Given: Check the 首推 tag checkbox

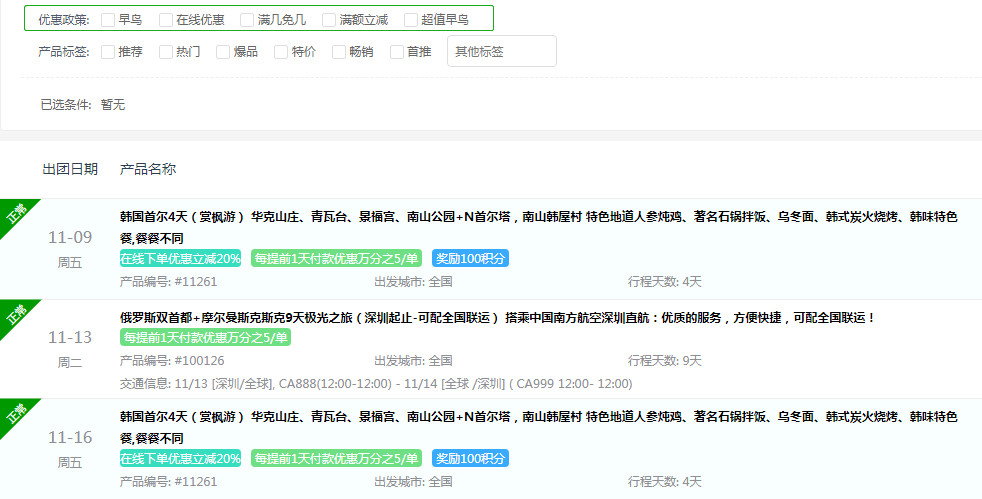Looking at the screenshot, I should (x=397, y=52).
